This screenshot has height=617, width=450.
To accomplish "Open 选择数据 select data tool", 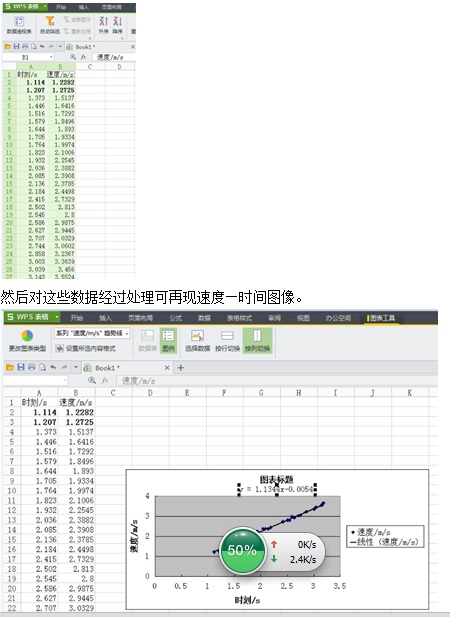I will coord(197,341).
